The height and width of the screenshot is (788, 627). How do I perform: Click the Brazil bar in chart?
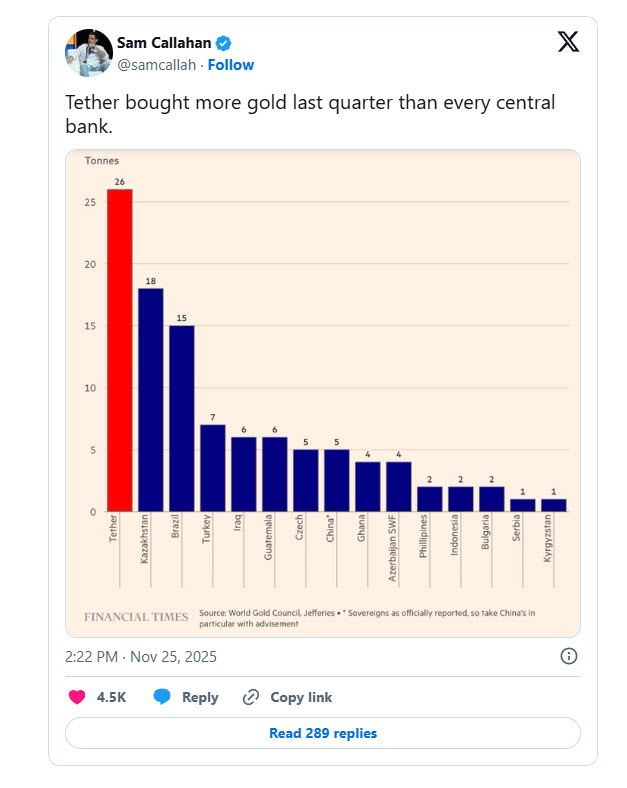(181, 418)
